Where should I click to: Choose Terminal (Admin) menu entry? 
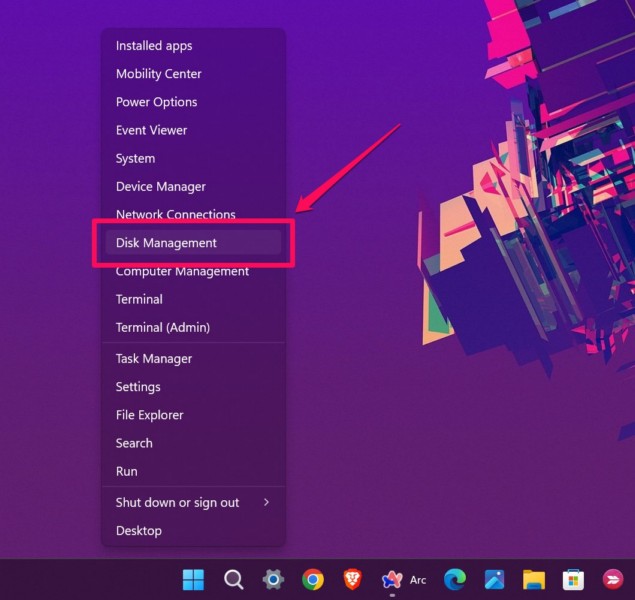(x=163, y=328)
